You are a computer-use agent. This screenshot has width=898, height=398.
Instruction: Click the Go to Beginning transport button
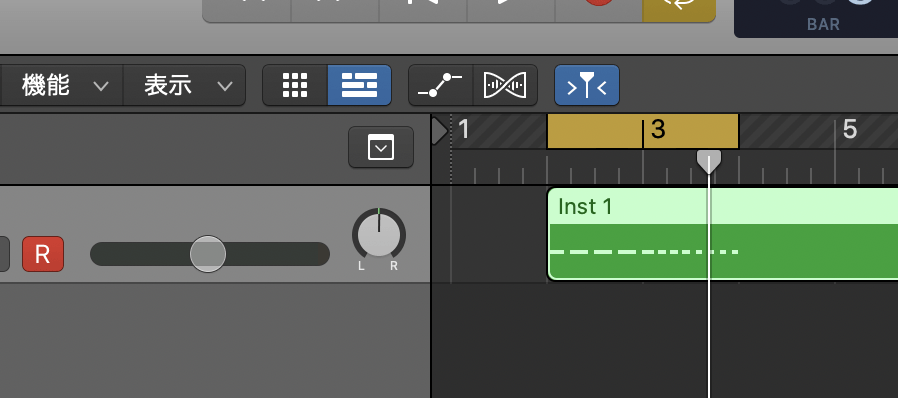423,10
